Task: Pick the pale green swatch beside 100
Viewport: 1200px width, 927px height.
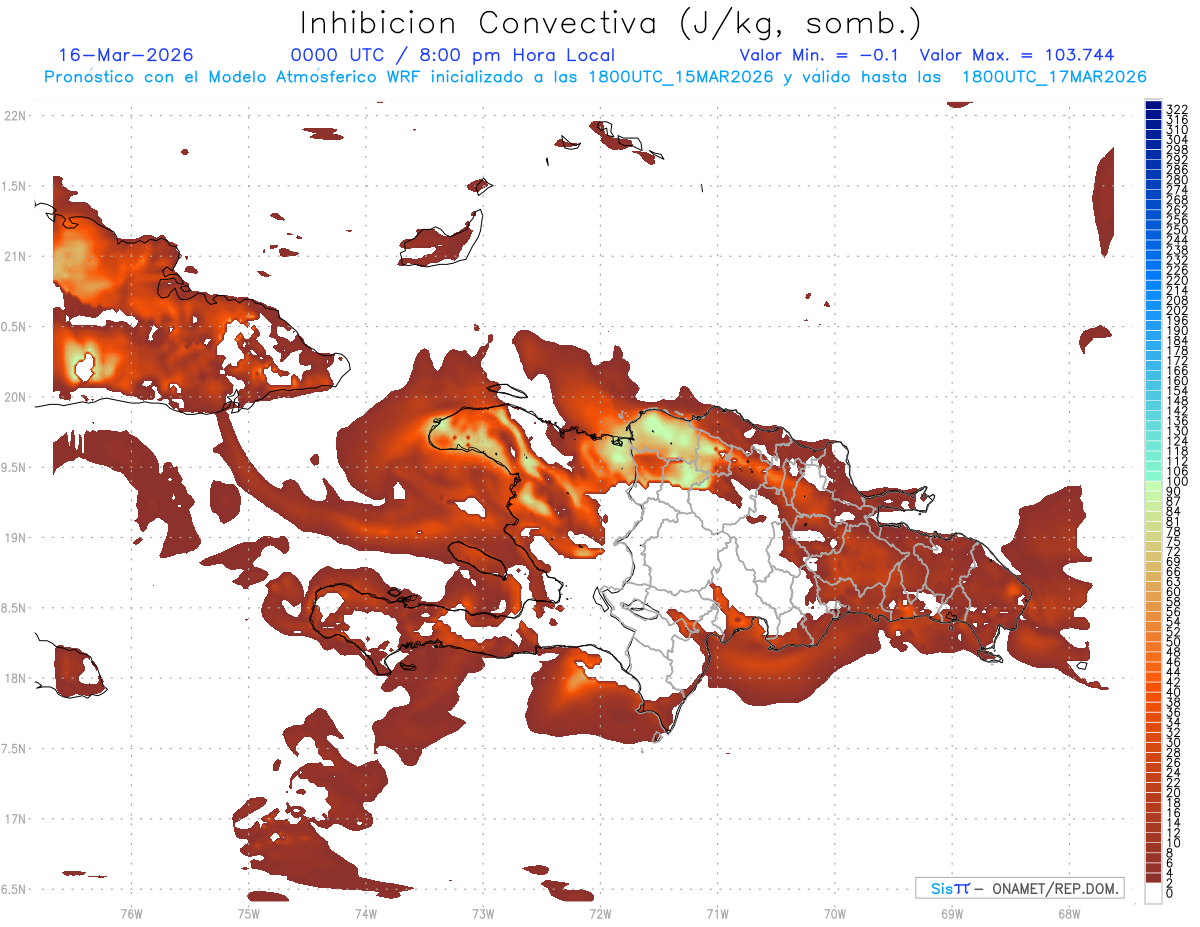Action: click(x=1153, y=484)
